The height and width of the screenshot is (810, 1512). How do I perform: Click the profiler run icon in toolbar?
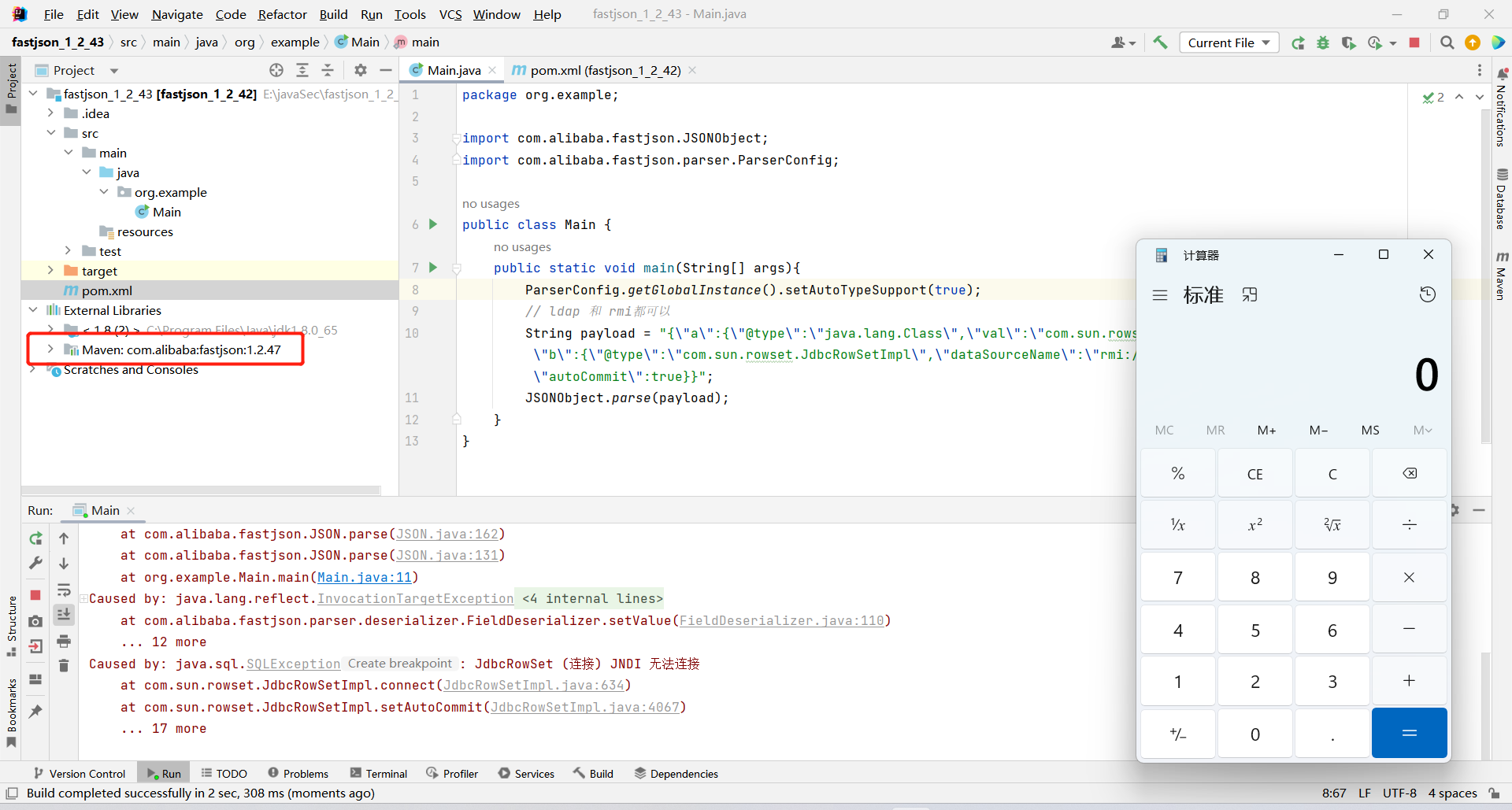[x=1376, y=43]
